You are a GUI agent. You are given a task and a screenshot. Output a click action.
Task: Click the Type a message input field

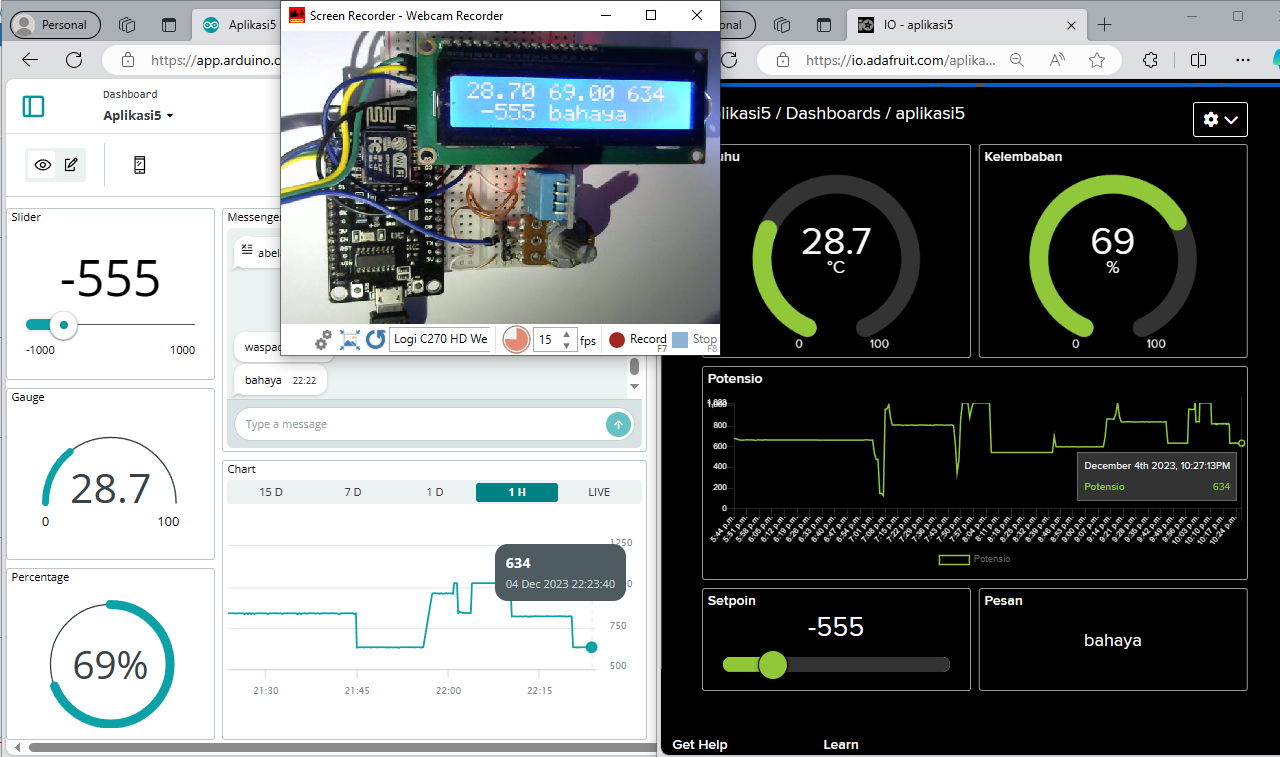(420, 424)
